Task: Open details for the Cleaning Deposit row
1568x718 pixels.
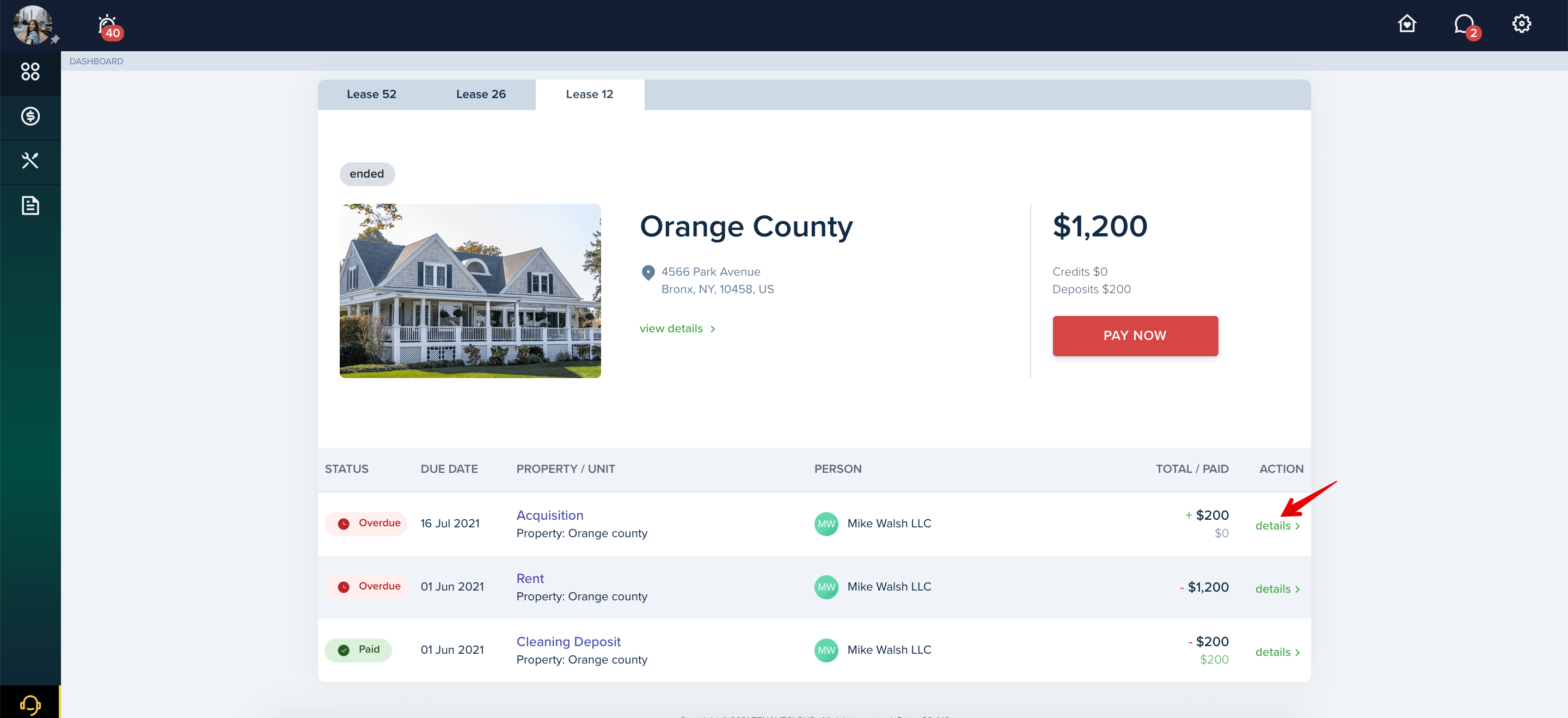Action: point(1277,652)
